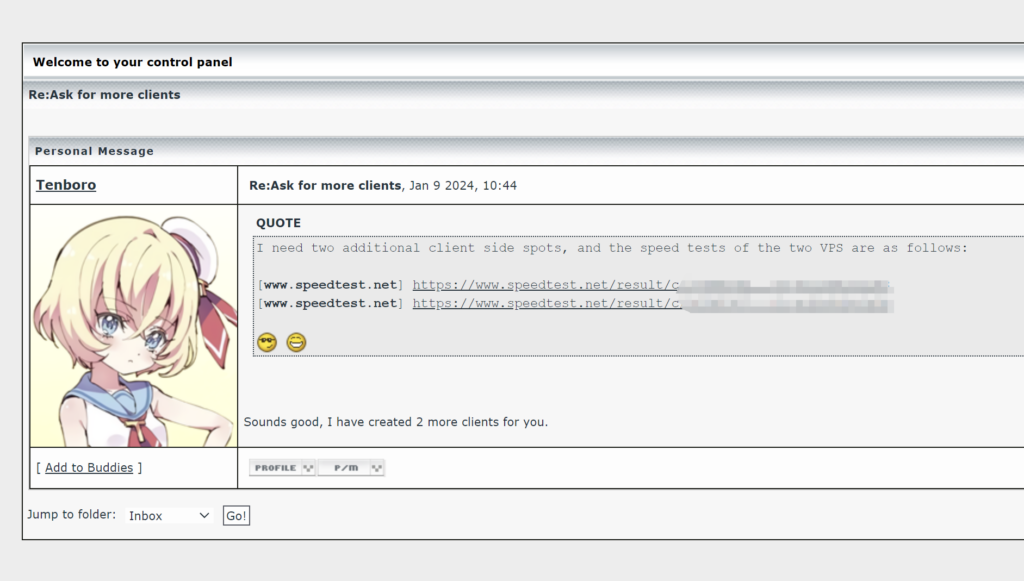
Task: Click the first [www.speedtest.net] domain label
Action: [x=330, y=286]
